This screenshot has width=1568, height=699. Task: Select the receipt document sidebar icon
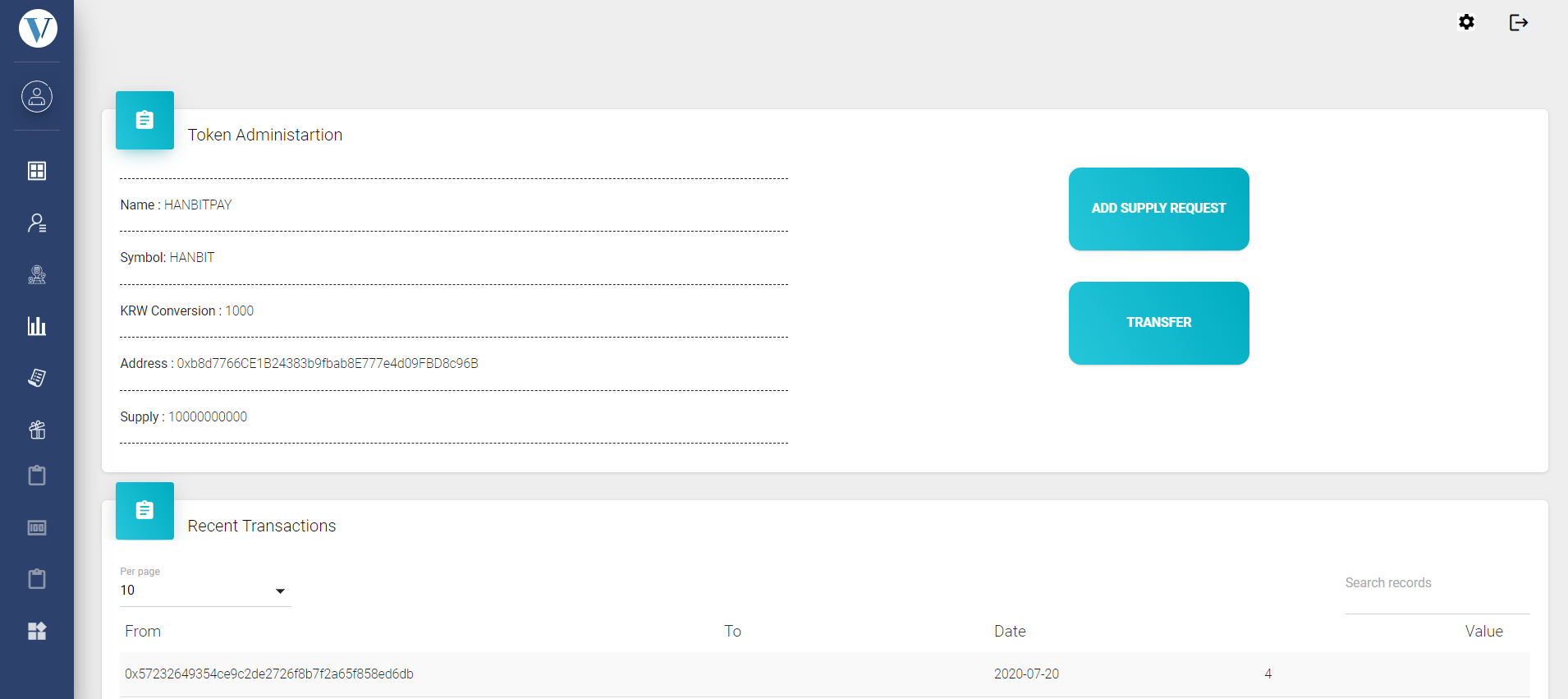[37, 378]
